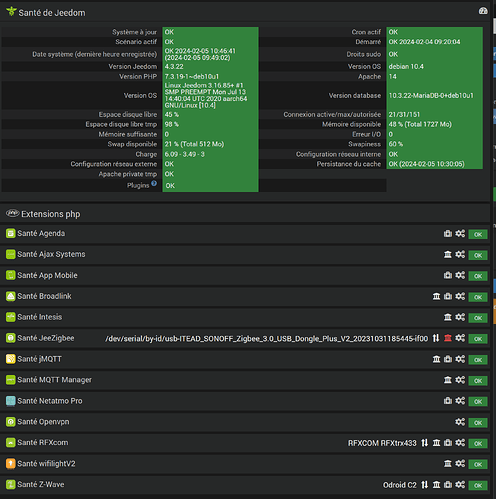The image size is (496, 499).
Task: Click the daemon building icon in Santé Intesis row
Action: [448, 317]
